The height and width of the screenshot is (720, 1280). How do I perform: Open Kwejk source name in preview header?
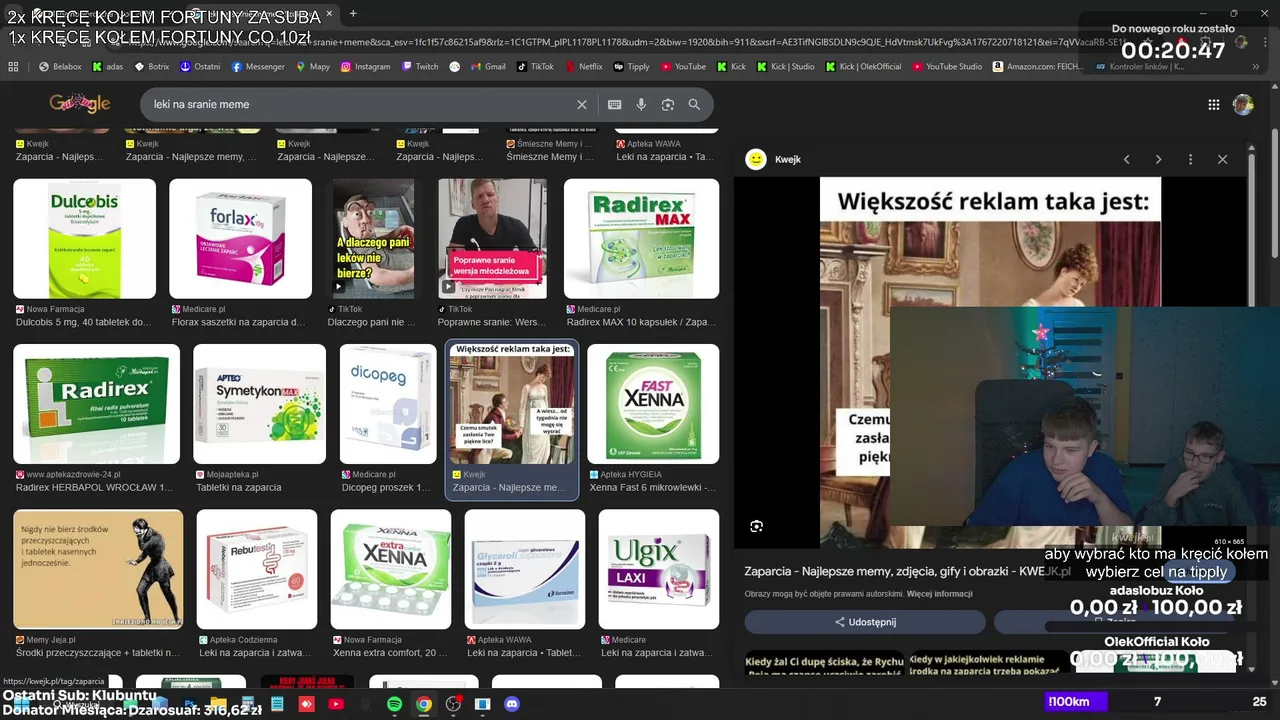[787, 159]
